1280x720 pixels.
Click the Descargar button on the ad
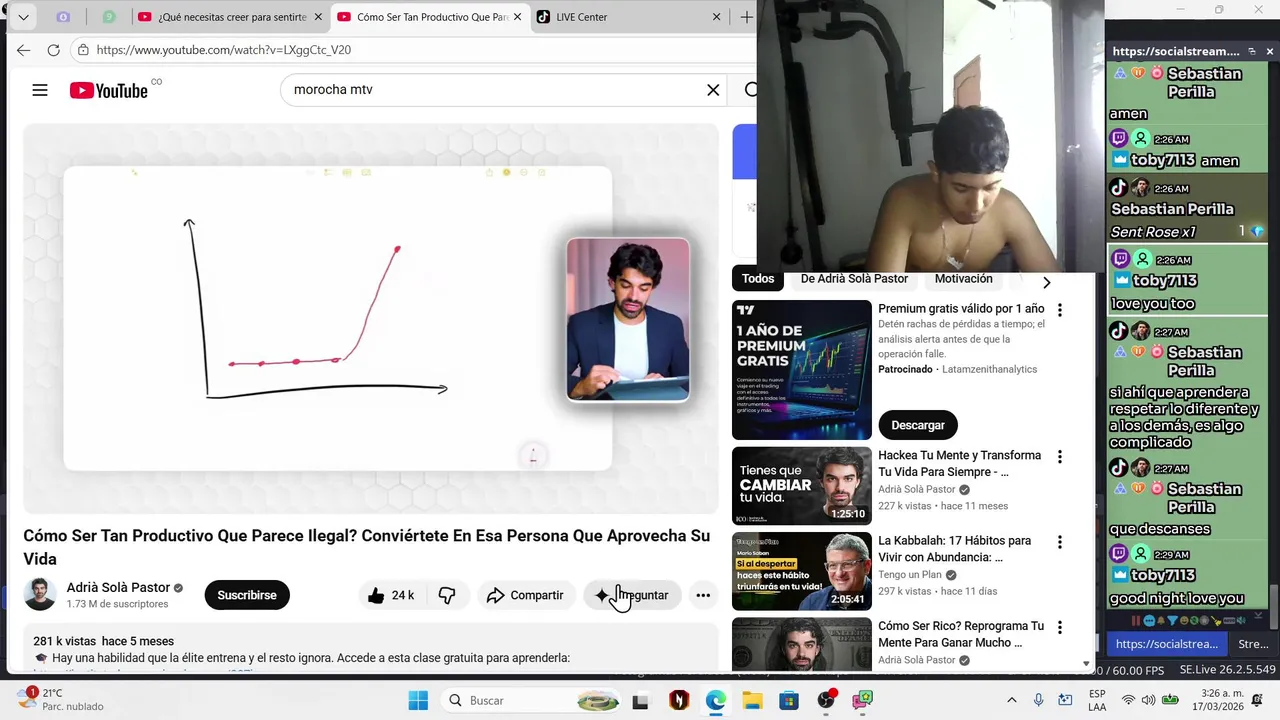(917, 425)
